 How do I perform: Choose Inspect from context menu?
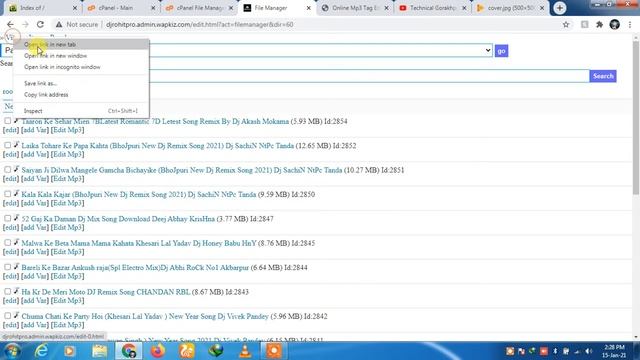click(81, 111)
